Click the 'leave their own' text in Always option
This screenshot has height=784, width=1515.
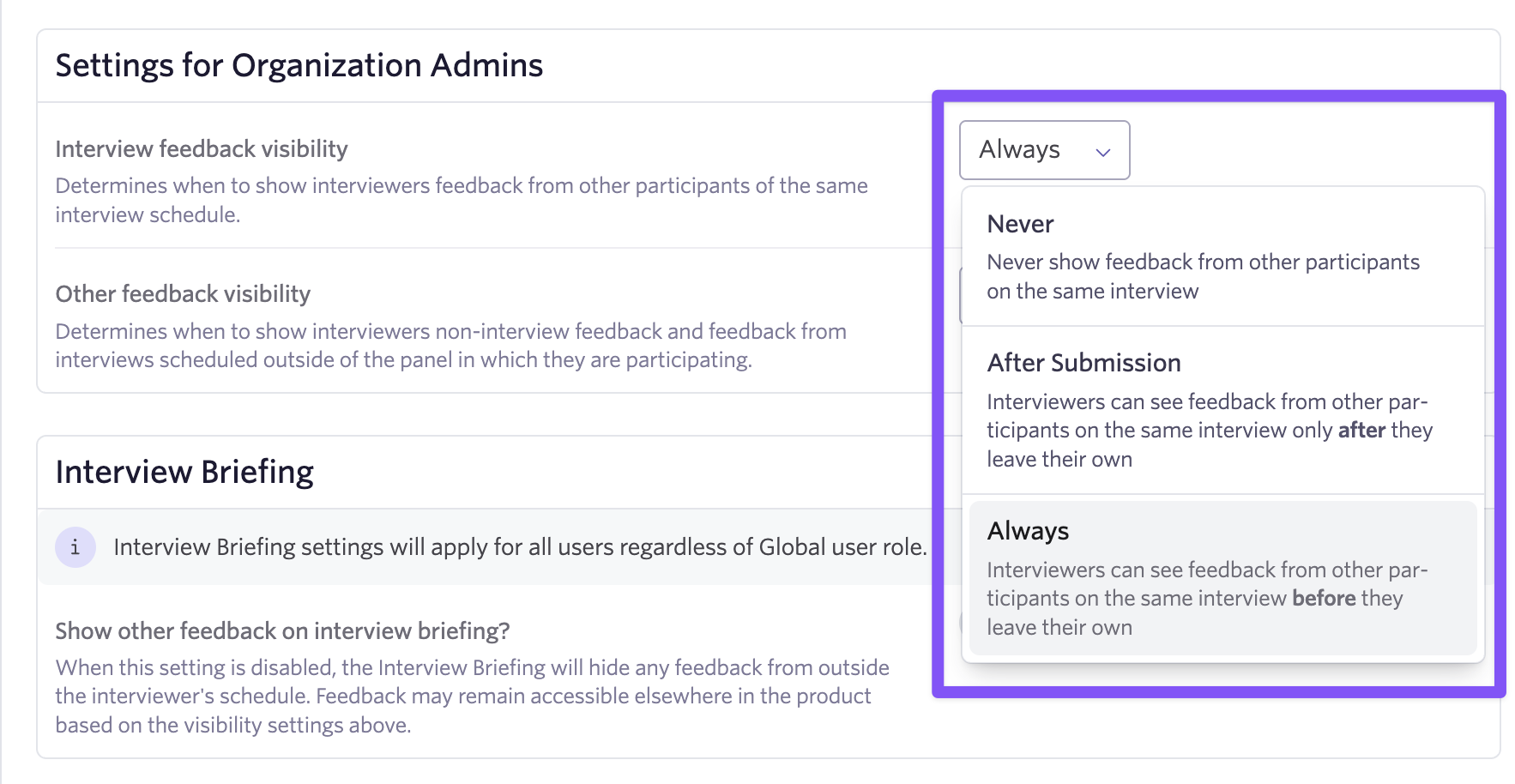(1059, 628)
